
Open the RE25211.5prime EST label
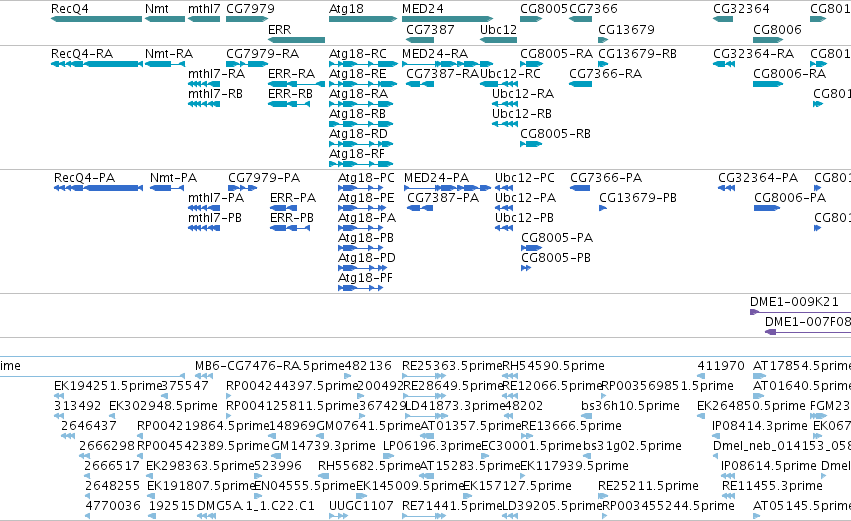[x=648, y=487]
